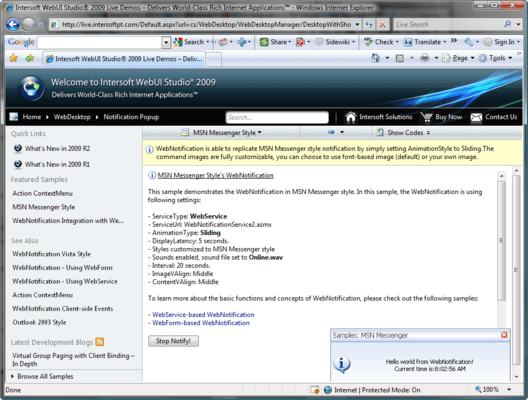Open Virtual Group Paging blog post
This screenshot has width=528, height=400.
click(x=73, y=360)
